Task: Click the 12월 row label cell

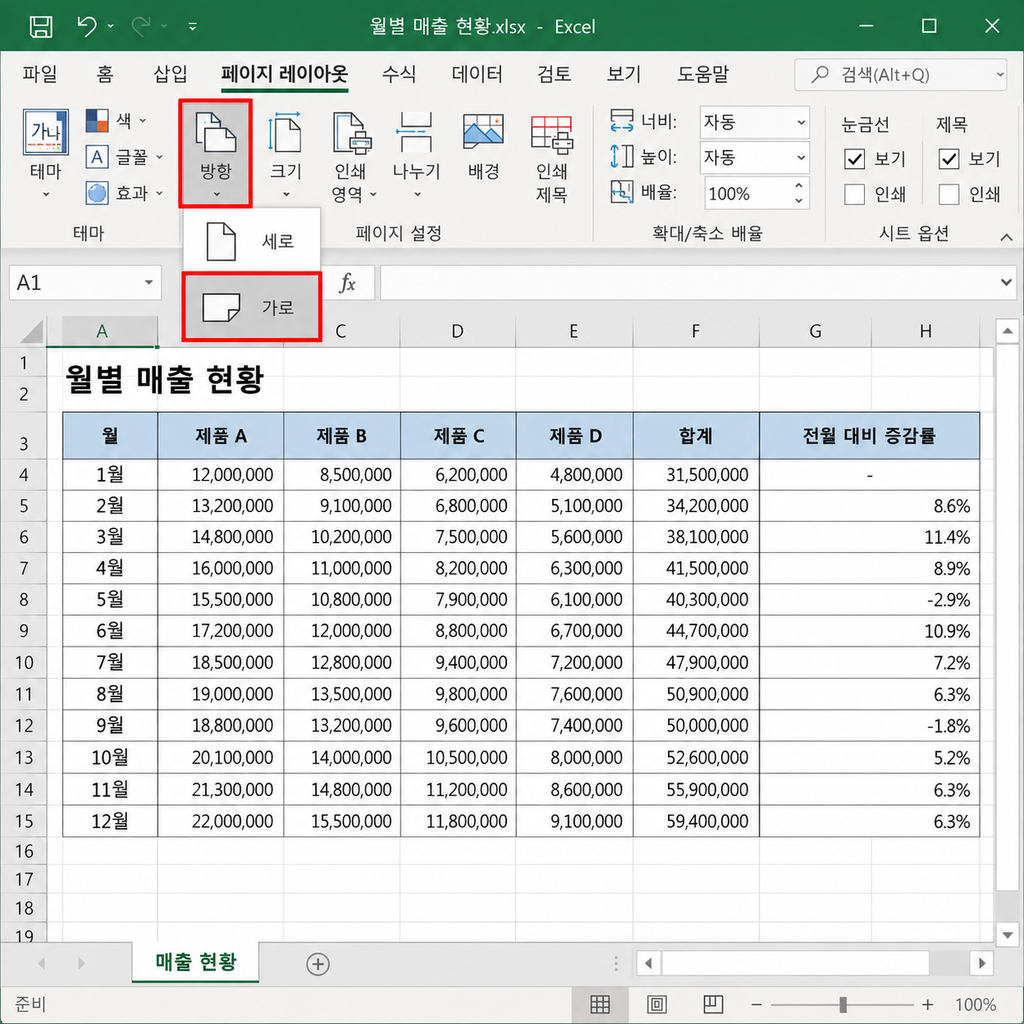Action: [110, 821]
